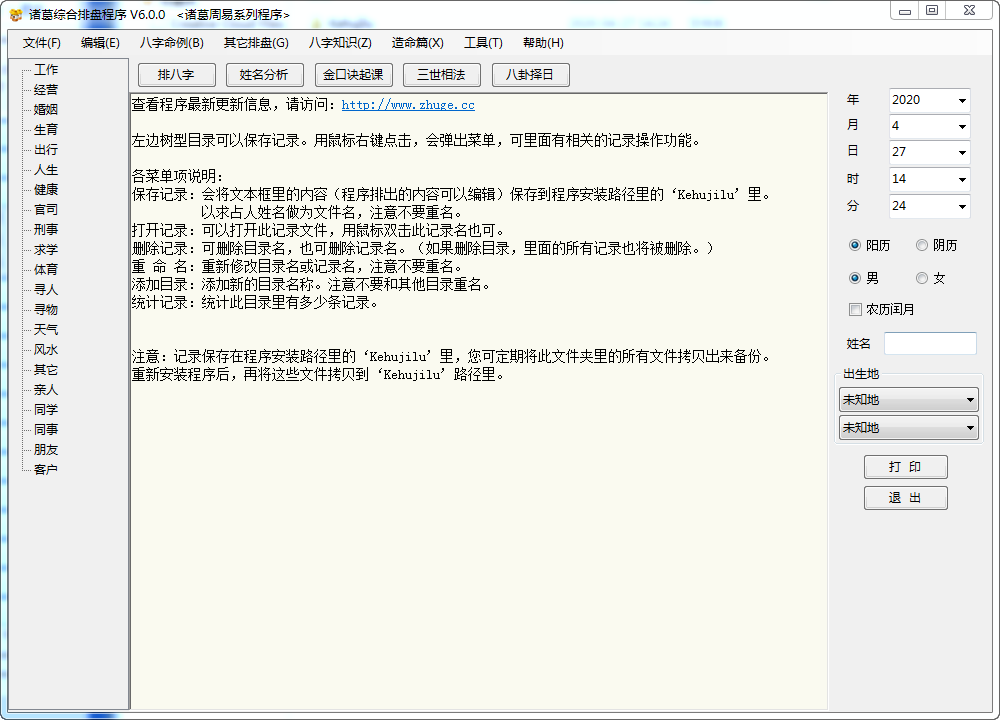Open the 编辑(E) menu
Screen dimensions: 1000x720
(100, 43)
